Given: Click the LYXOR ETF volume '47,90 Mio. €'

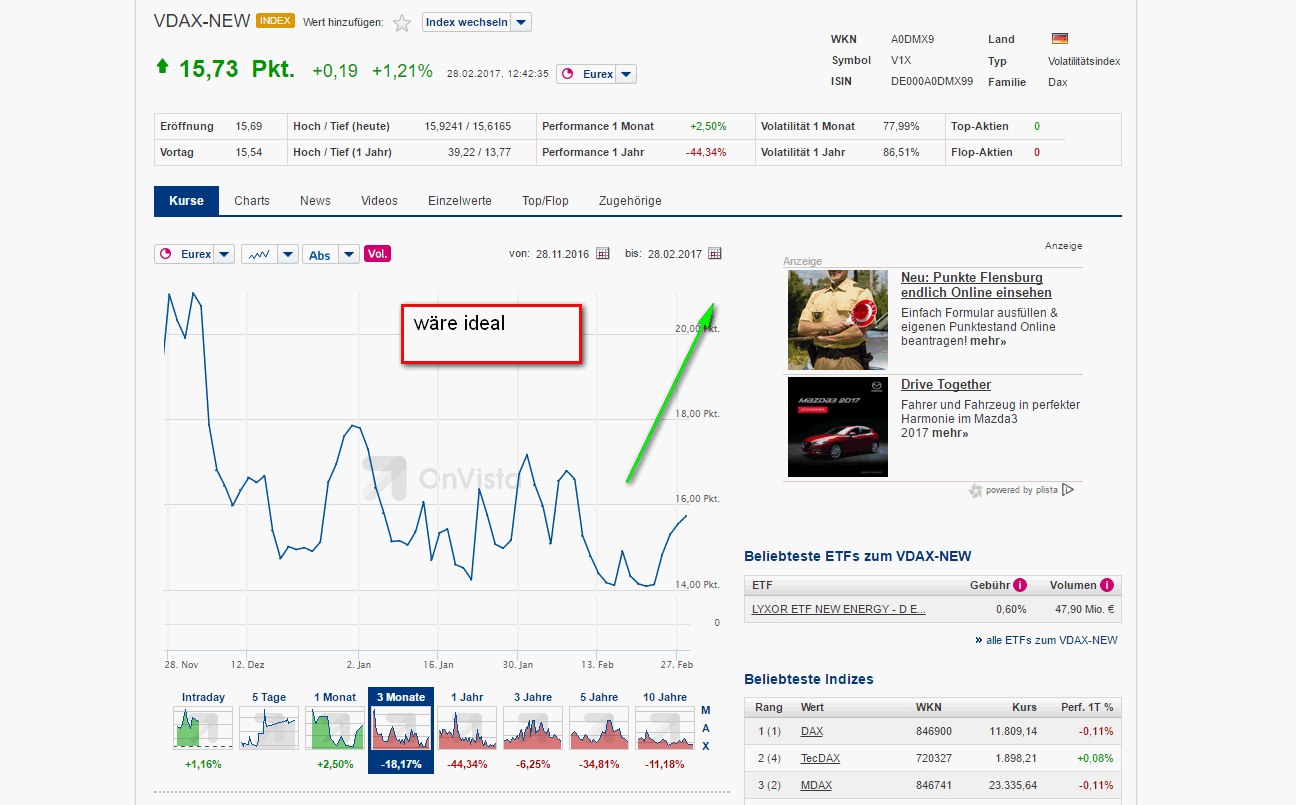Looking at the screenshot, I should [1082, 609].
